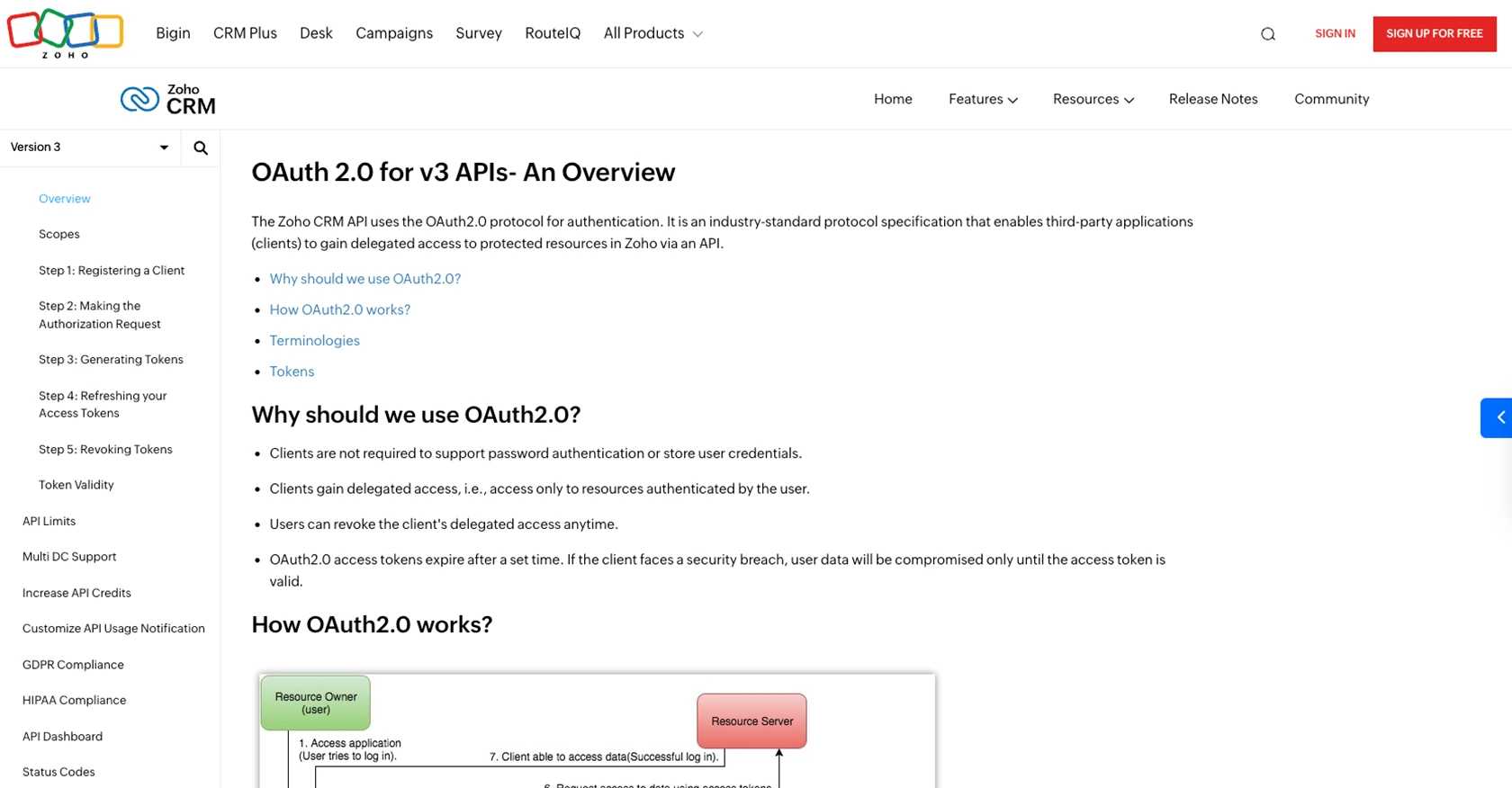Click the sidebar search magnifier icon

pos(201,148)
